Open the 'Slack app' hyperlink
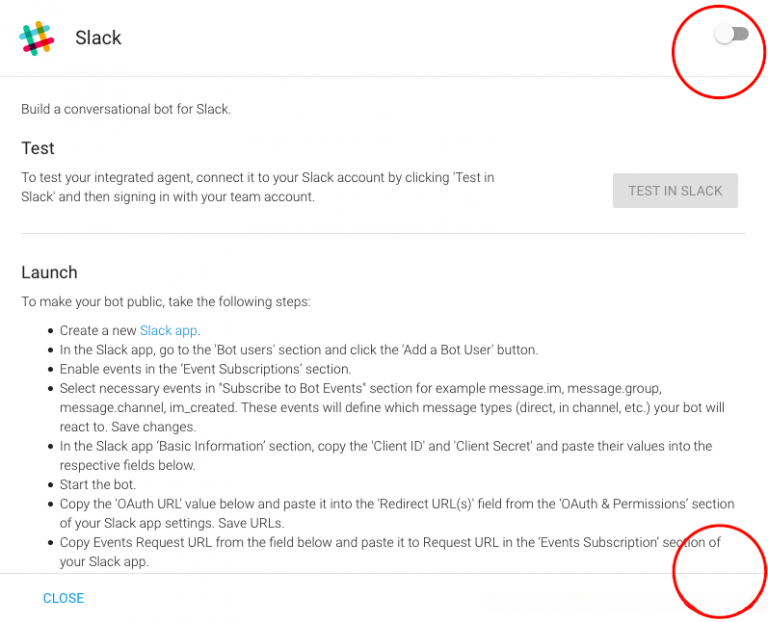768x622 pixels. coord(169,330)
